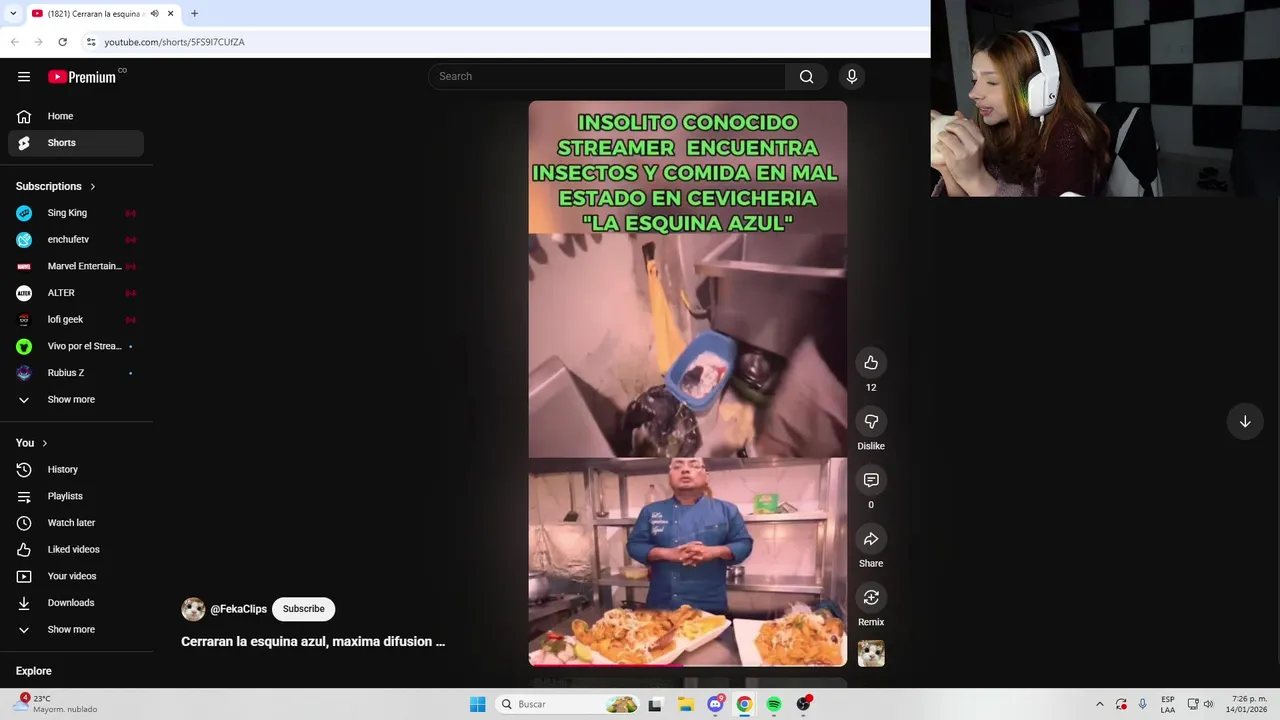The width and height of the screenshot is (1280, 720).
Task: Open OBS Studio from the taskbar
Action: pyautogui.click(x=803, y=704)
